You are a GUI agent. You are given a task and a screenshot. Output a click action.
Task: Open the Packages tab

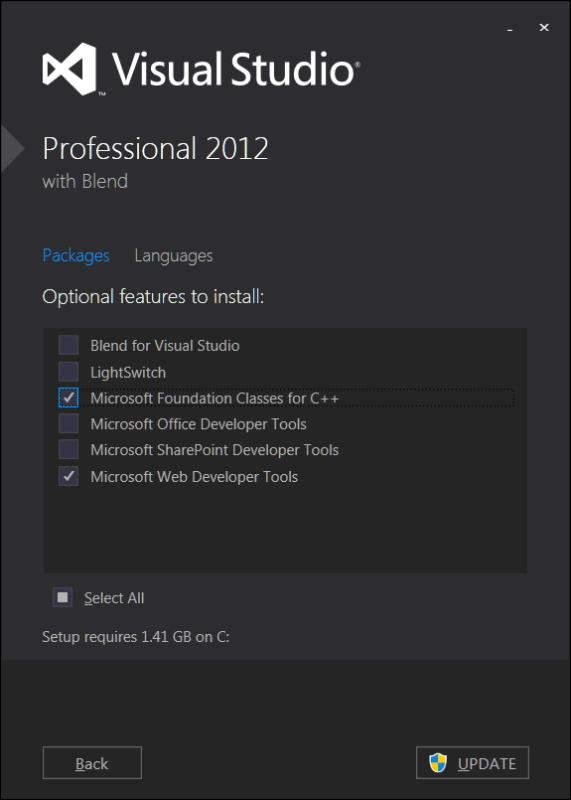click(x=76, y=255)
